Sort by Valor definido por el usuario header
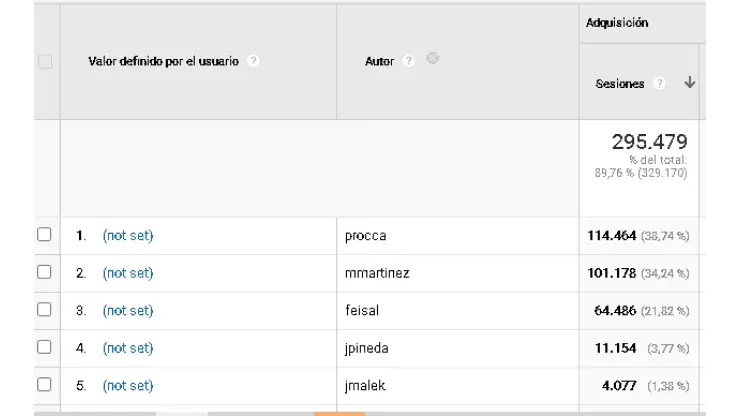This screenshot has width=740, height=416. point(164,61)
